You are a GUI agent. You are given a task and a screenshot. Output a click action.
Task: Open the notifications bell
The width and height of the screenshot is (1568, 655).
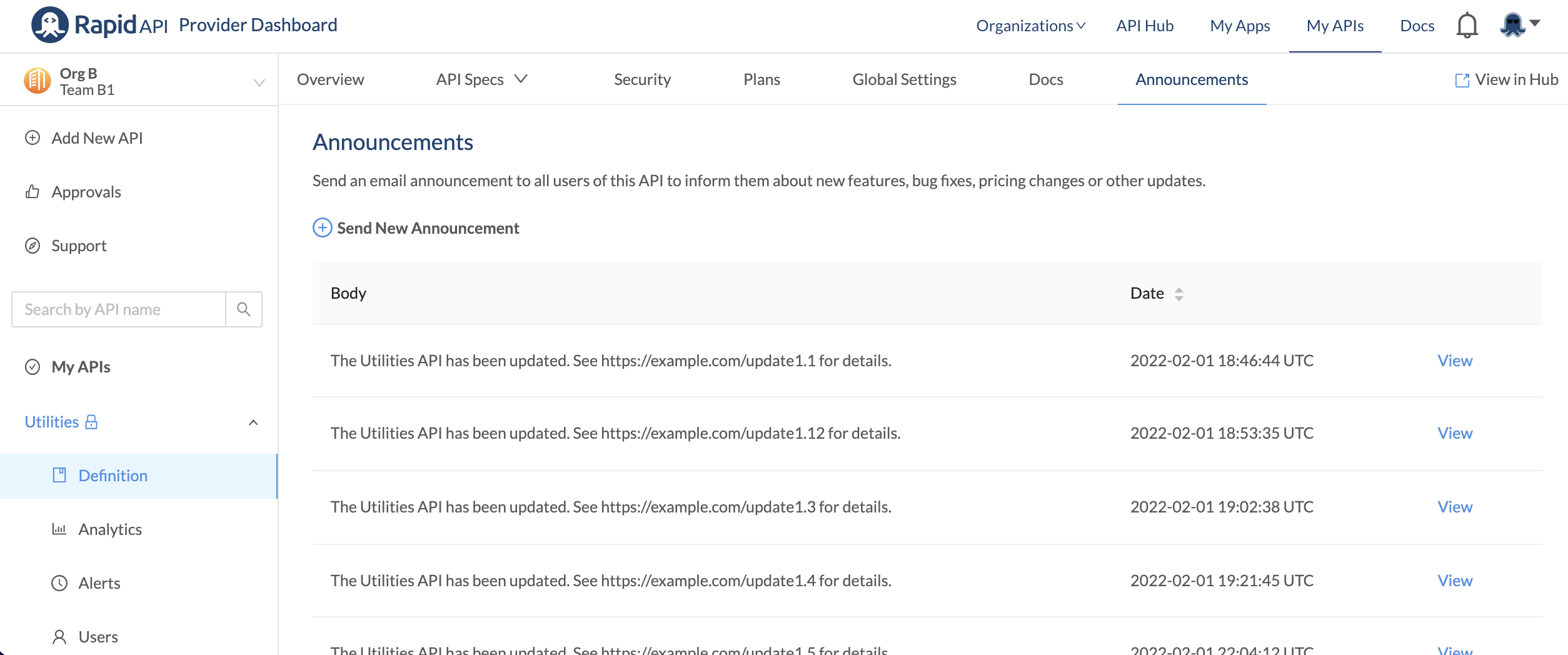(1467, 26)
